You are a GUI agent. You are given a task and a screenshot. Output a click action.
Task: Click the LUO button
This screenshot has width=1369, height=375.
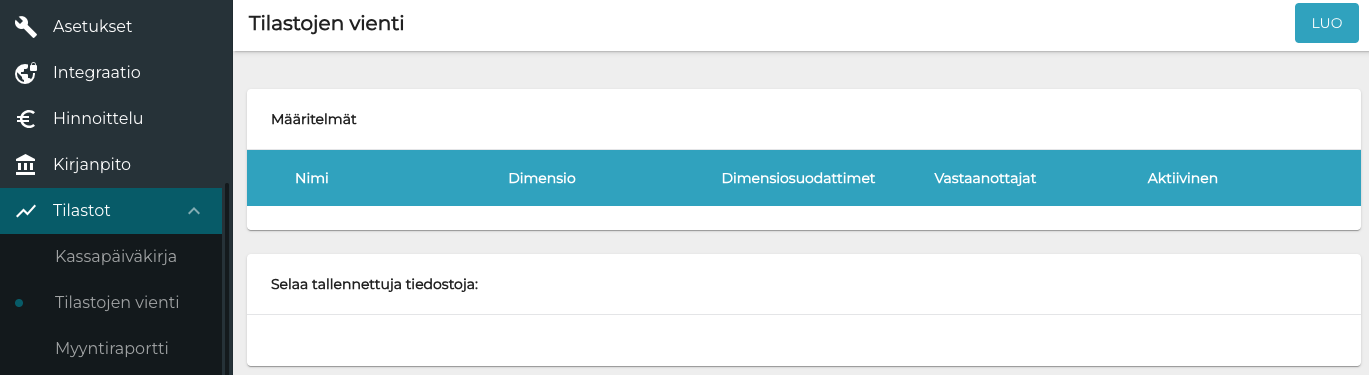coord(1326,23)
